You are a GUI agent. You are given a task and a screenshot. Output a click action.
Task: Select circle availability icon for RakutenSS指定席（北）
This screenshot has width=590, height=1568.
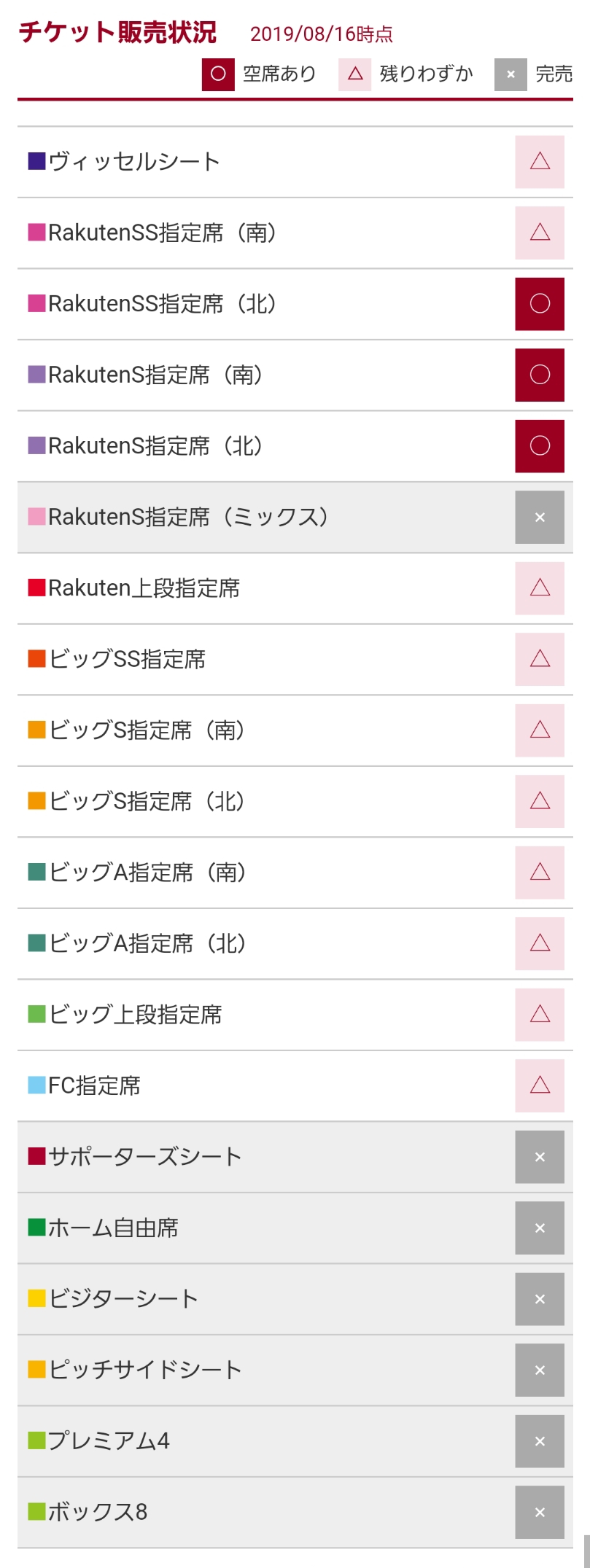click(x=540, y=304)
